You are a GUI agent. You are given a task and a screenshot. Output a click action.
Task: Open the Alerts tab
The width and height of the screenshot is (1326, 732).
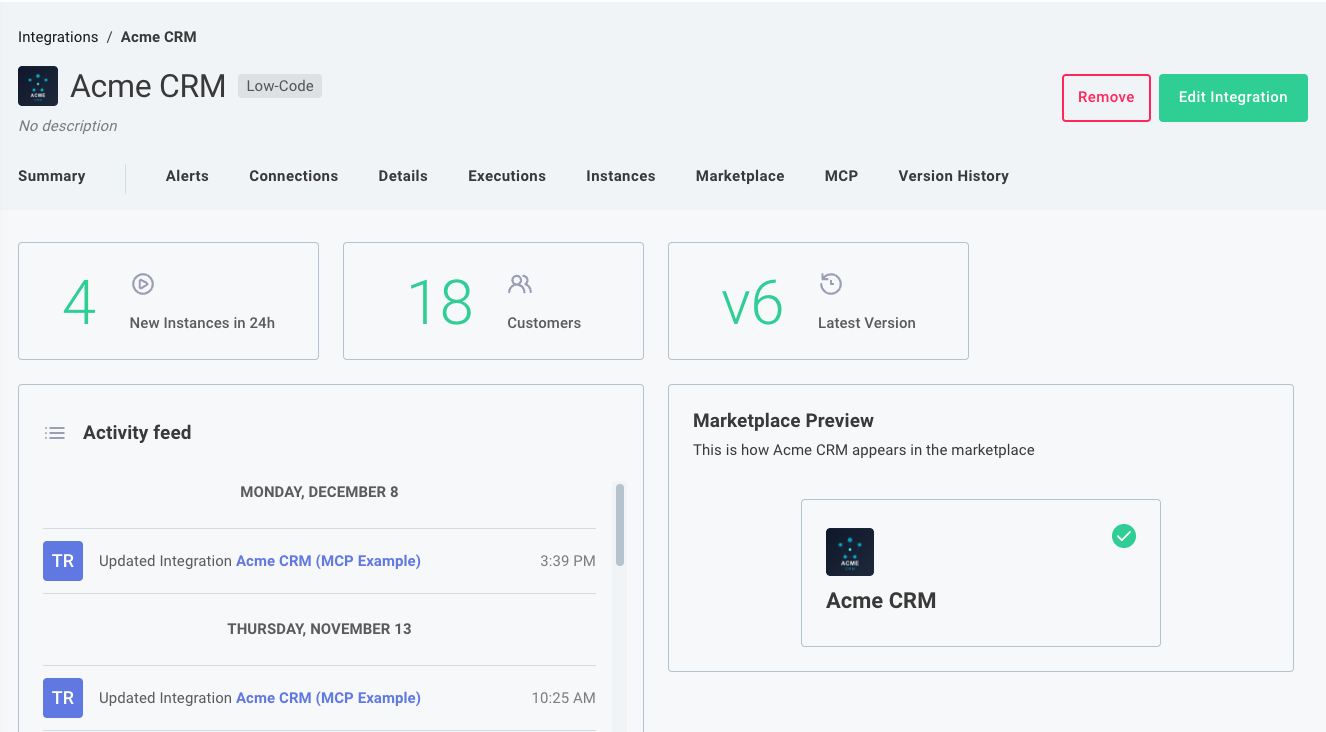[187, 176]
